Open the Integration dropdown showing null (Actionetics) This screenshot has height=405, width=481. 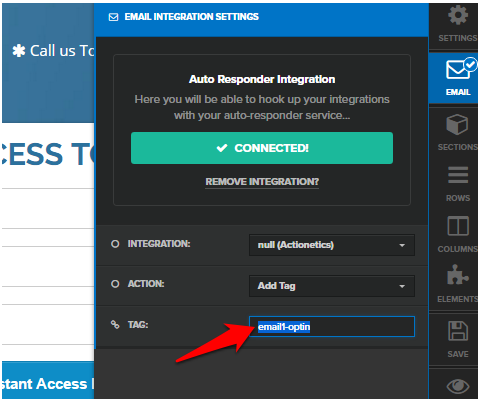[332, 245]
